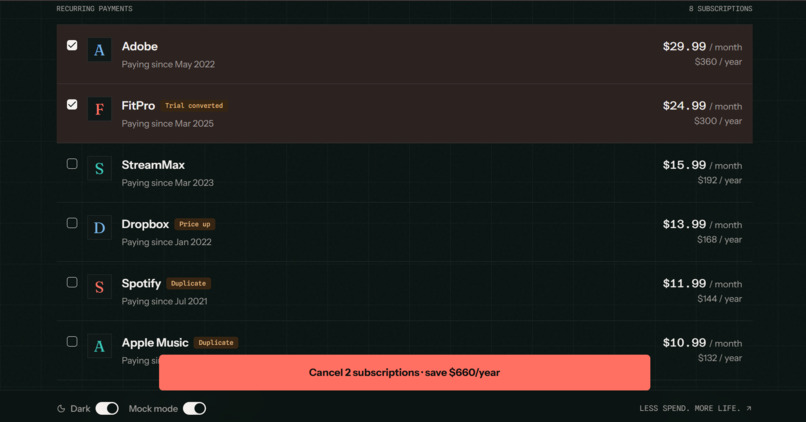
Task: Click the Apple Music subscription name
Action: click(155, 342)
